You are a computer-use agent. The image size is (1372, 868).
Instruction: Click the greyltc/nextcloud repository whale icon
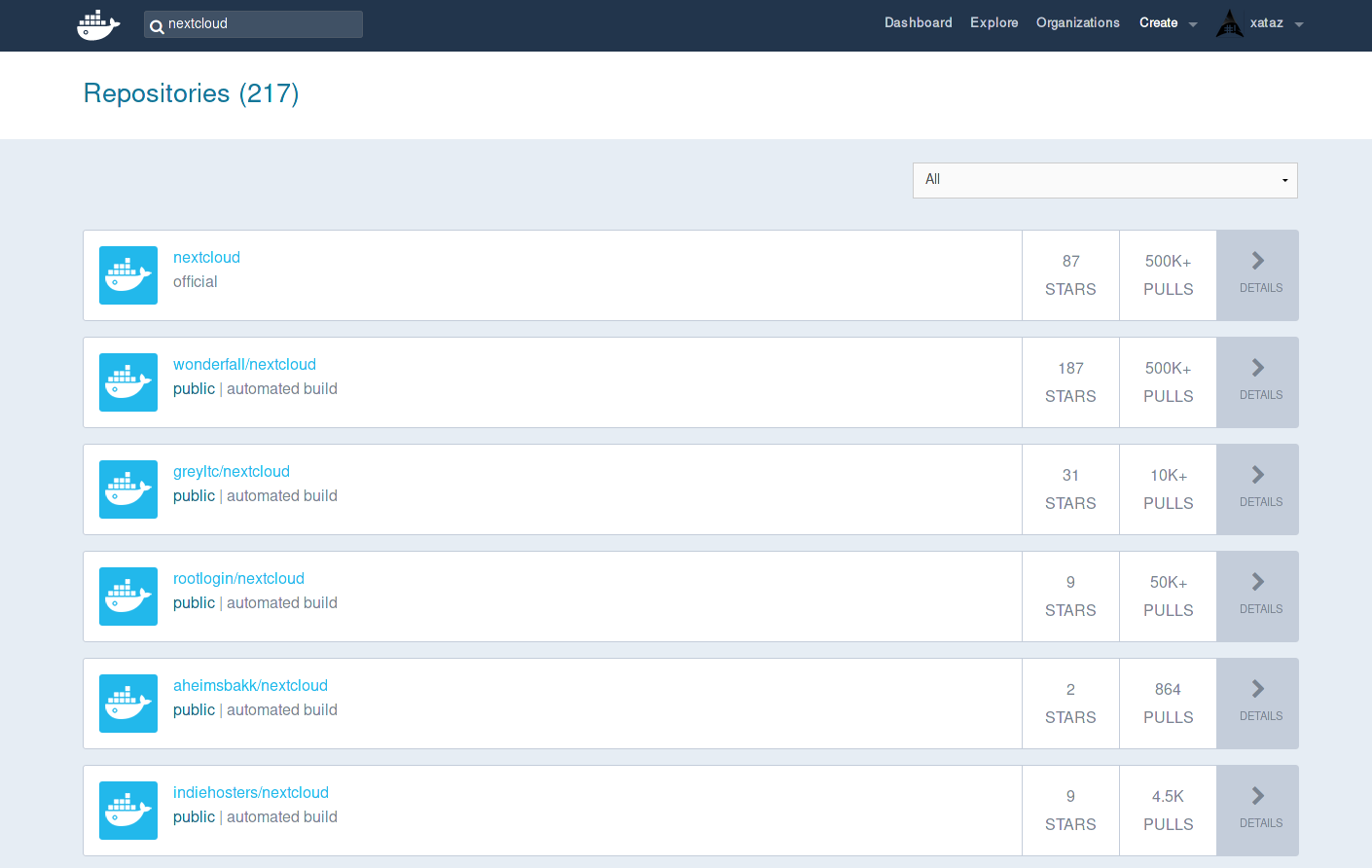click(x=128, y=489)
